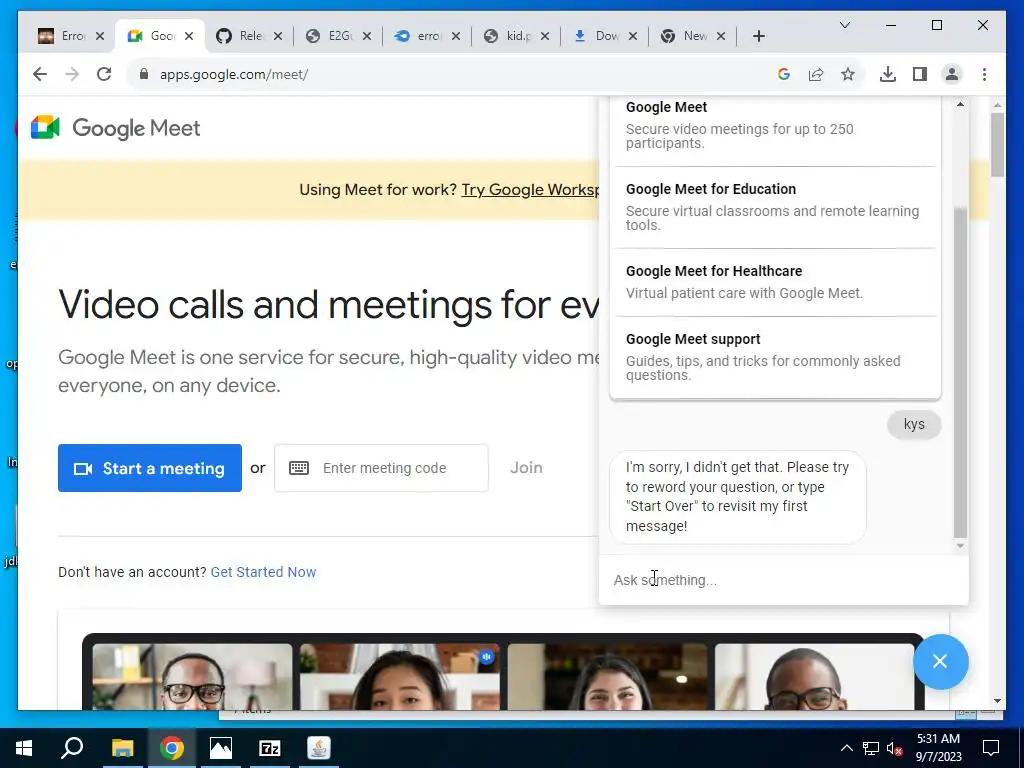Screen dimensions: 1024x768
Task: Open Windows taskbar search
Action: tap(72, 748)
